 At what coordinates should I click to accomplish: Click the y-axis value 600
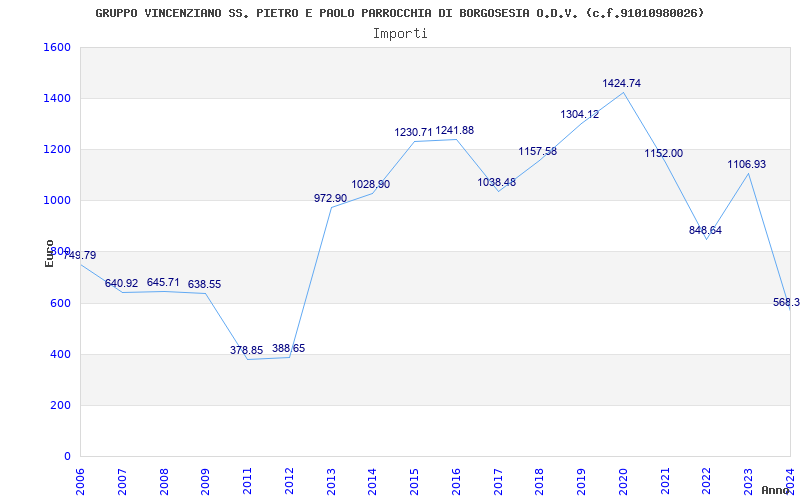pos(60,303)
